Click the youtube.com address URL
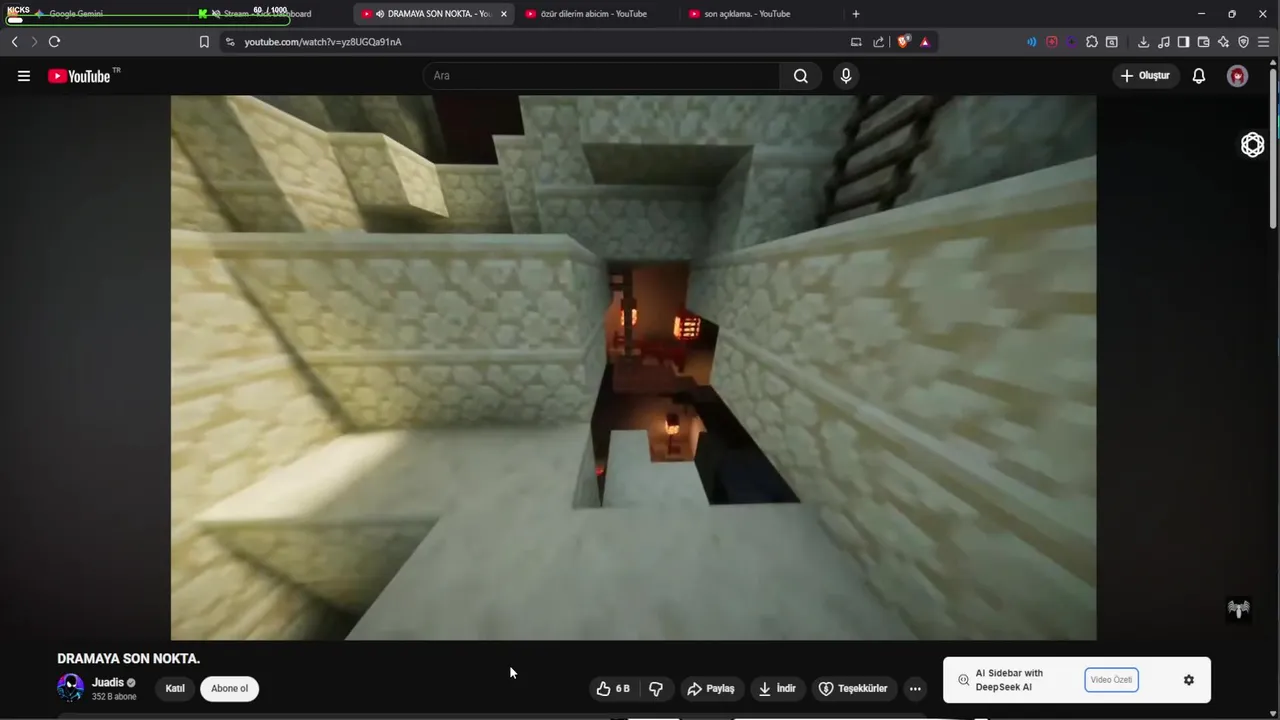Viewport: 1280px width, 720px height. [x=323, y=42]
